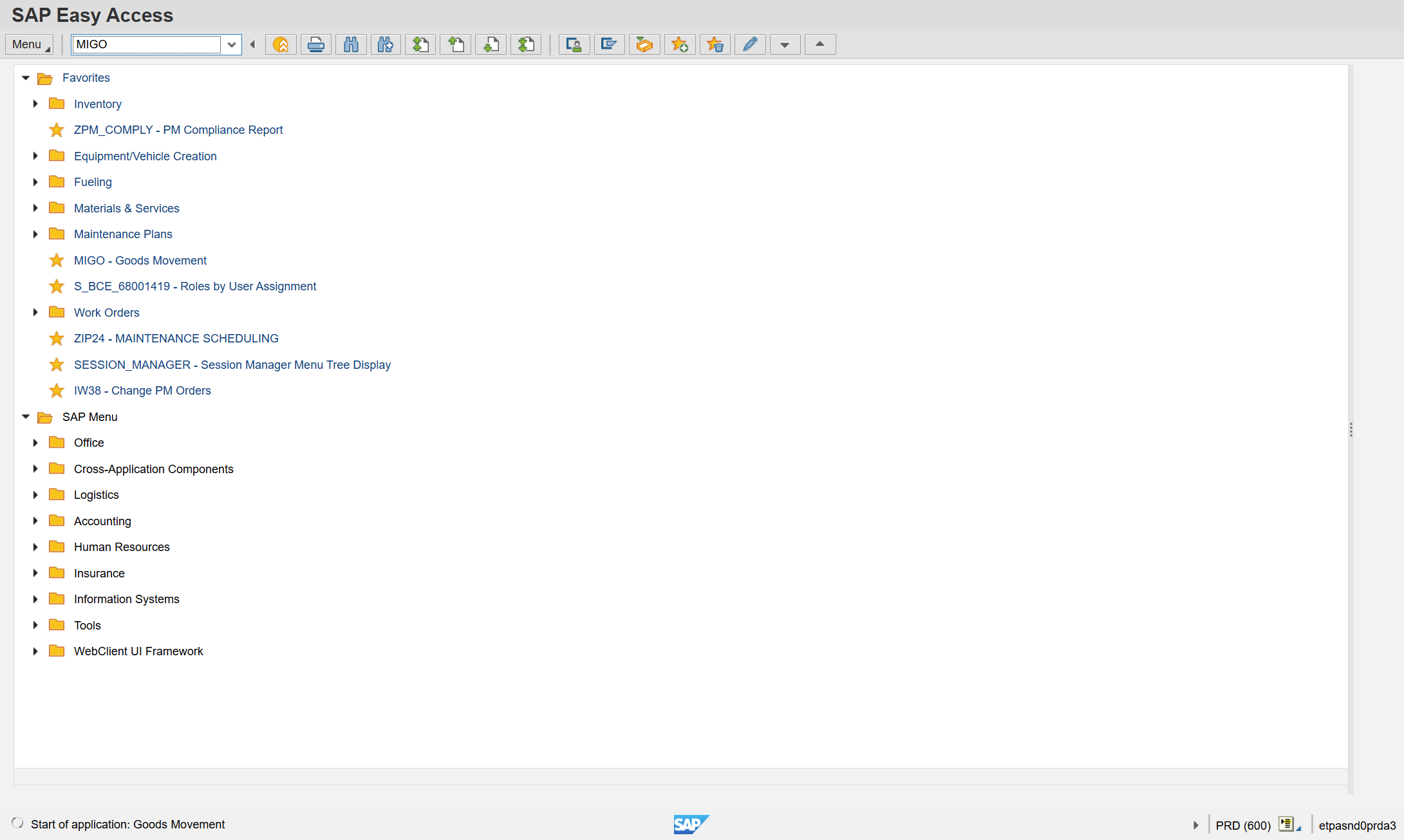Image resolution: width=1404 pixels, height=840 pixels.
Task: Open the Menu button dropdown
Action: 30,44
